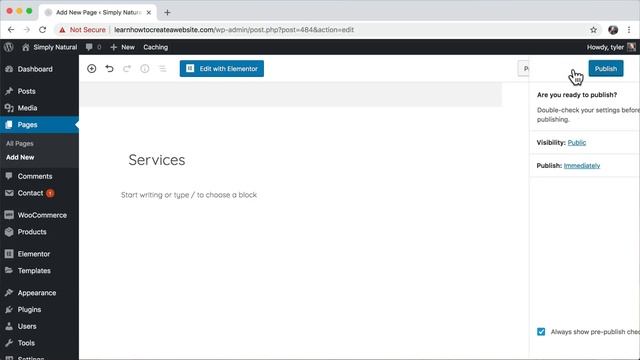Click Howdy, tyler account menu
640x360 pixels.
click(x=605, y=47)
